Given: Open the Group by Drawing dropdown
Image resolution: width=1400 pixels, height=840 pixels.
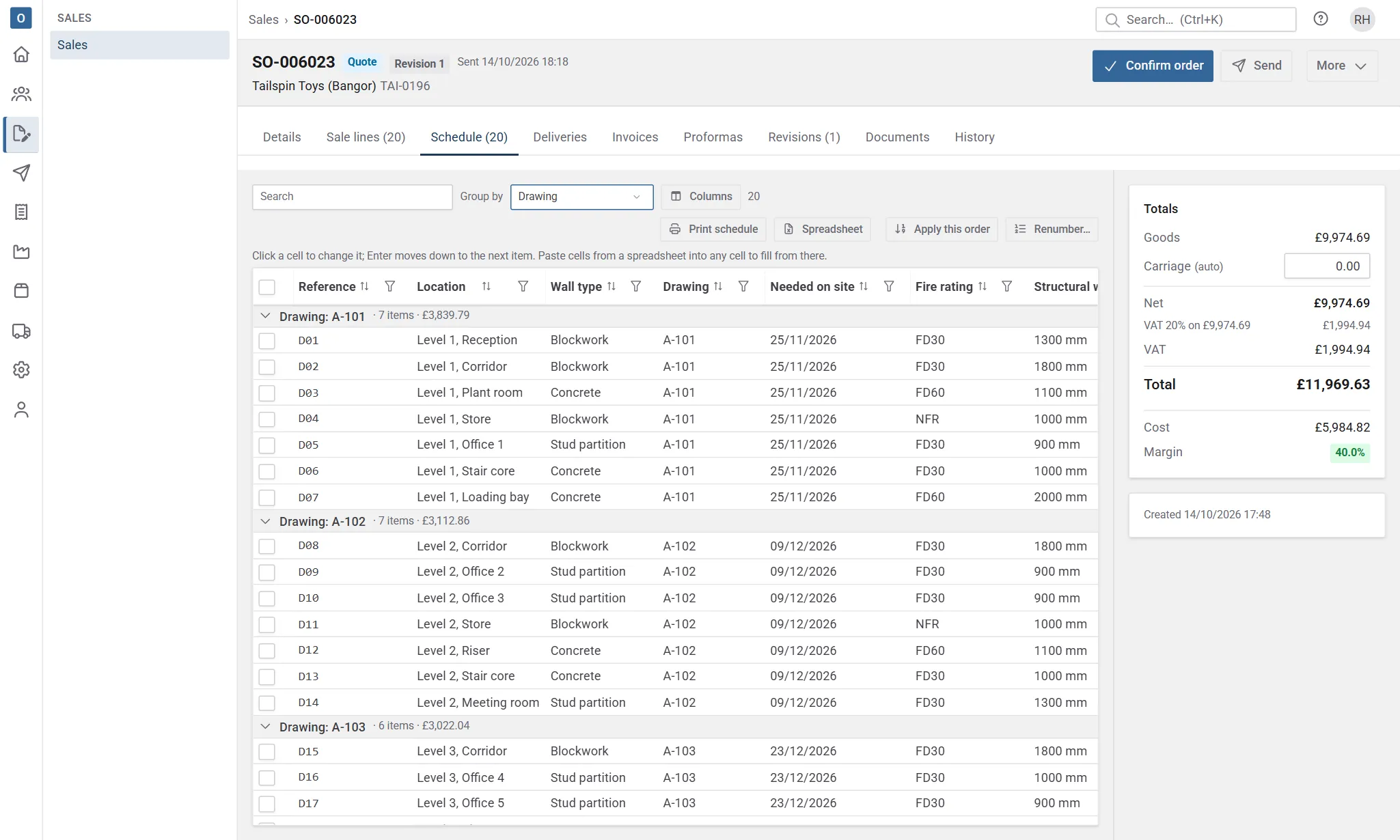Looking at the screenshot, I should [x=581, y=197].
